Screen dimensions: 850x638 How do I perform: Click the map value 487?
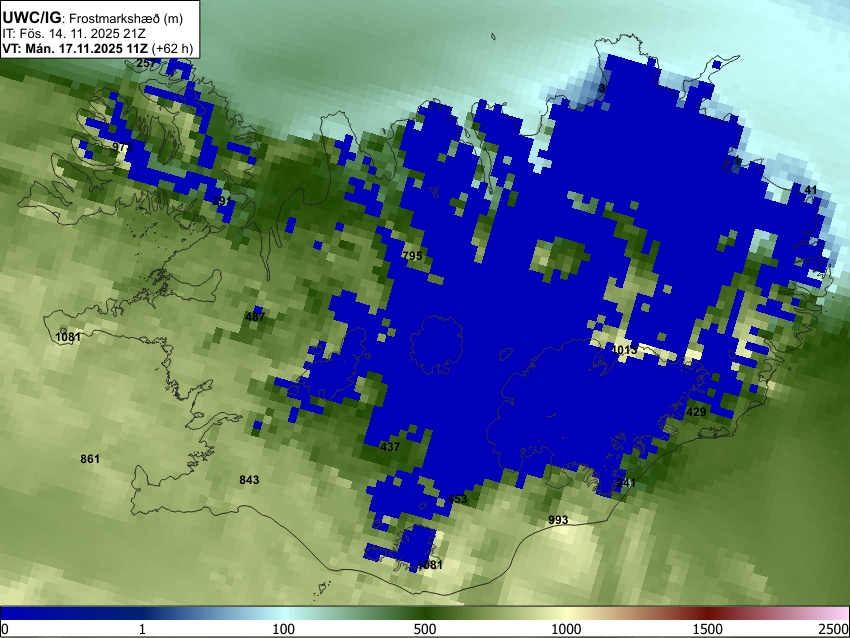tap(255, 317)
